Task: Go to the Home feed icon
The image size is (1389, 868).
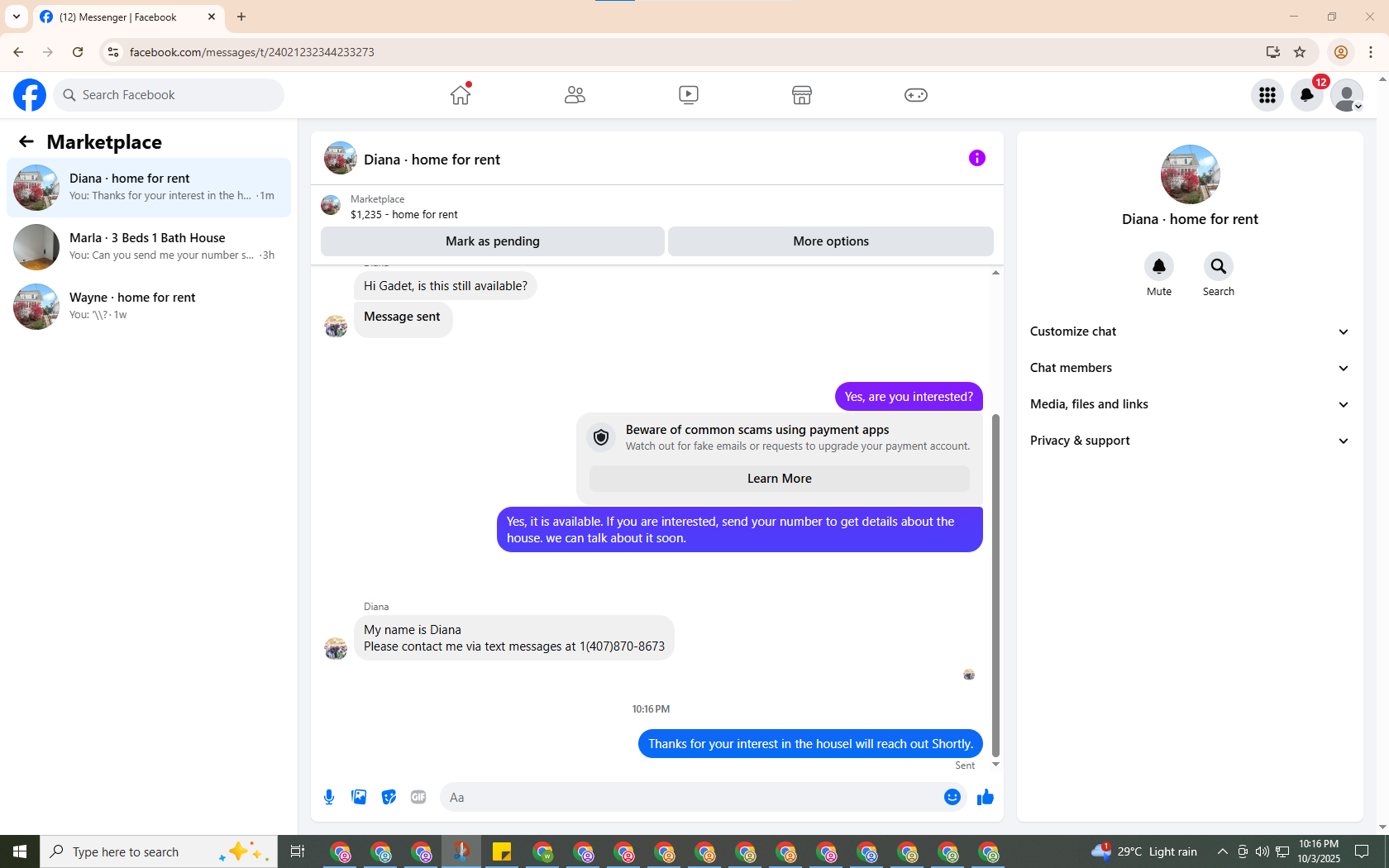Action: [461, 95]
